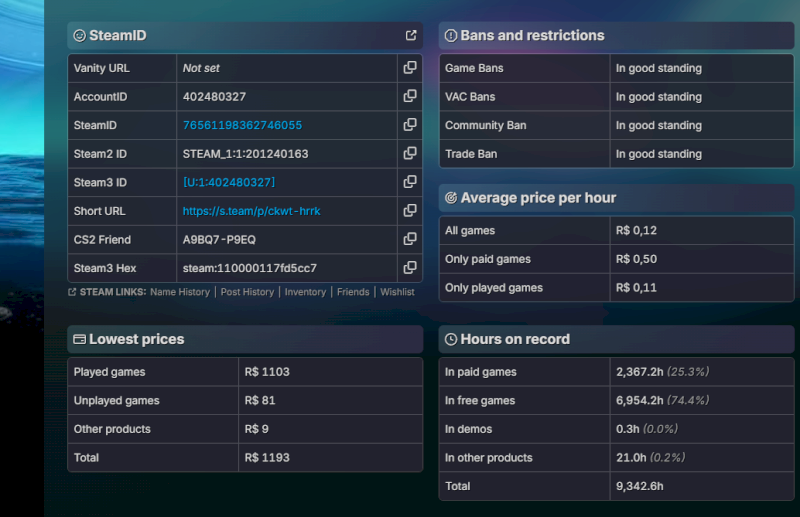800x517 pixels.
Task: Copy the SteamID 76561198362746055 value
Action: 410,125
